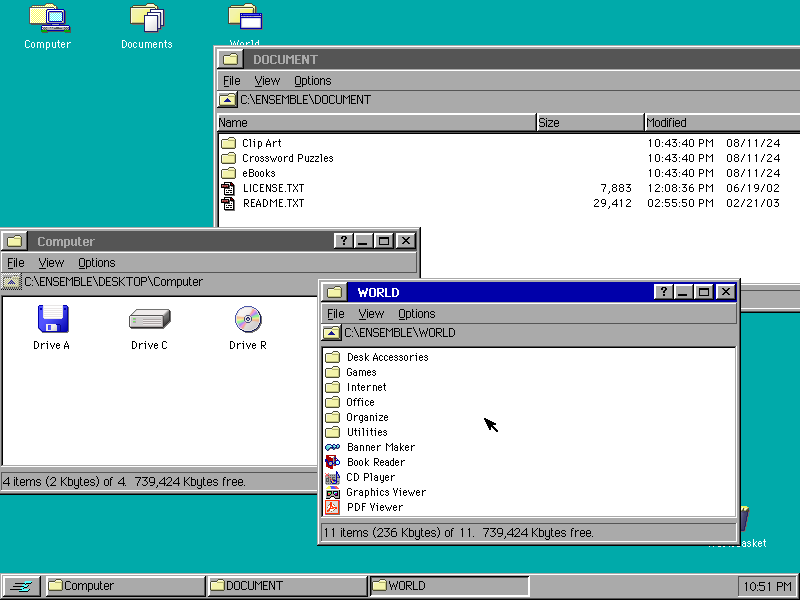Switch to DOCUMENT taskbar button
This screenshot has width=800, height=600.
pos(287,586)
